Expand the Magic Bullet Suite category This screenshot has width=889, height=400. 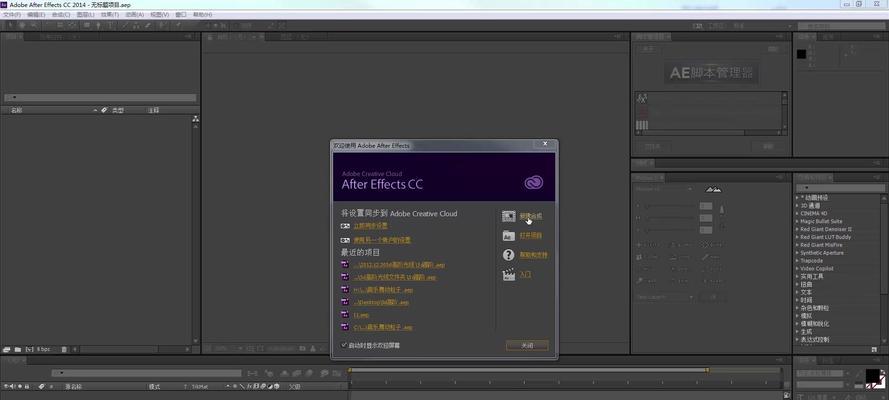pos(797,222)
